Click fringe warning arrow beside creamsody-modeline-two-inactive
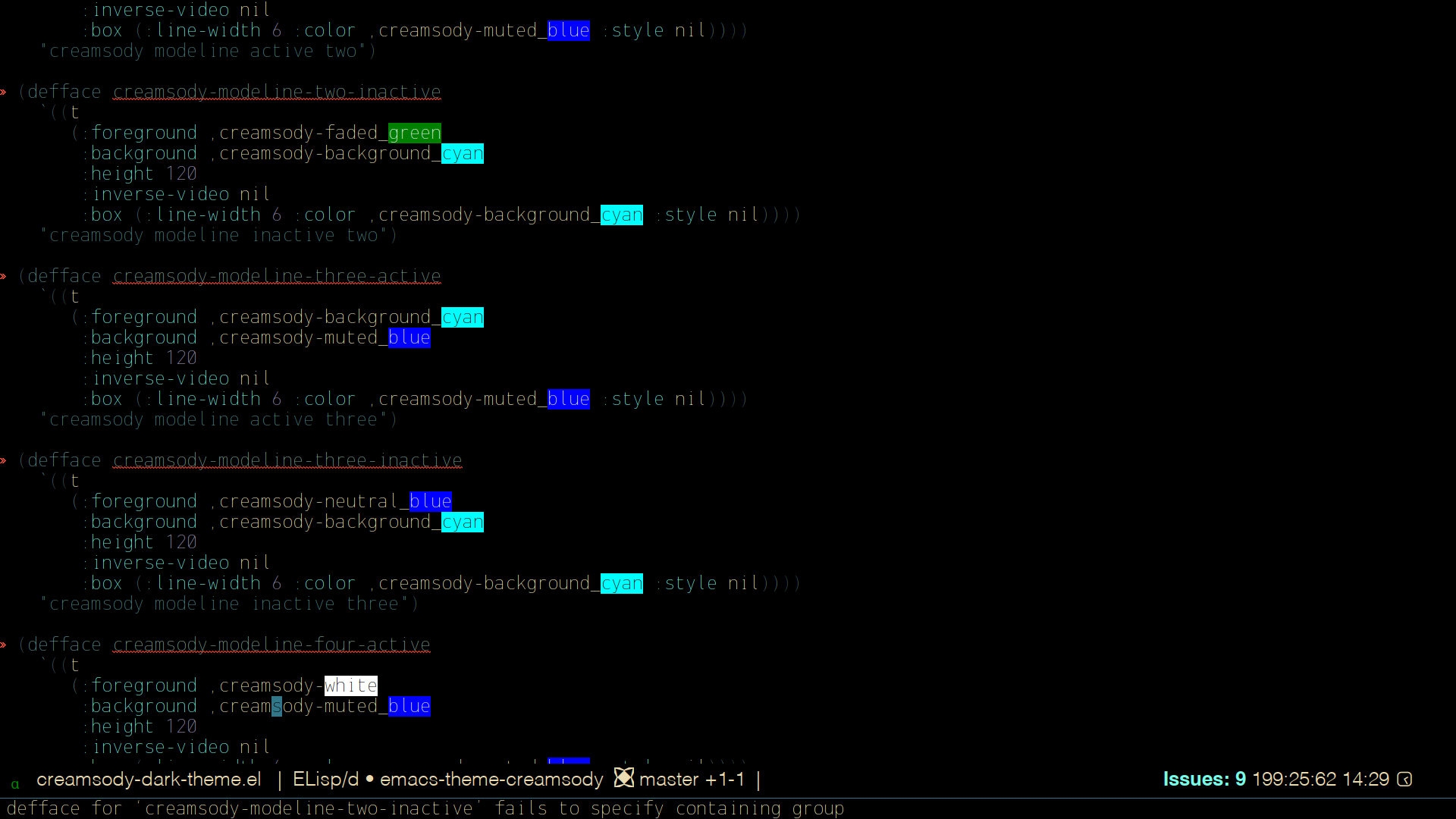The width and height of the screenshot is (1456, 819). 4,93
